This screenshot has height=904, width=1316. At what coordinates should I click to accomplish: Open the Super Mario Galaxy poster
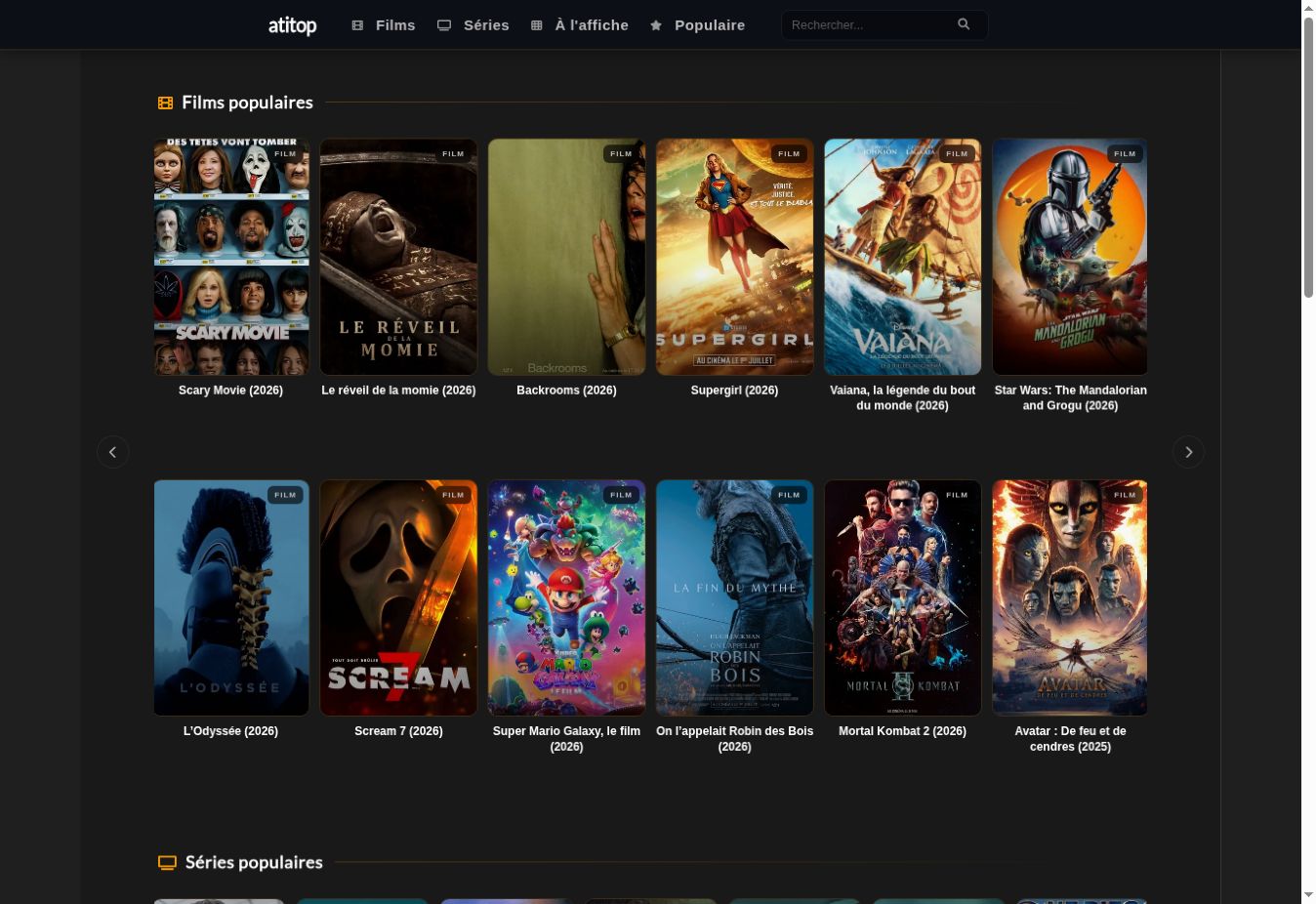[x=566, y=597]
